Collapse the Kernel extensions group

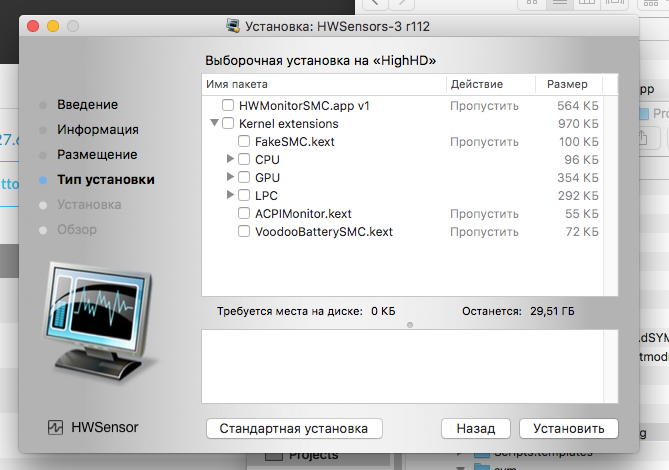(x=215, y=123)
